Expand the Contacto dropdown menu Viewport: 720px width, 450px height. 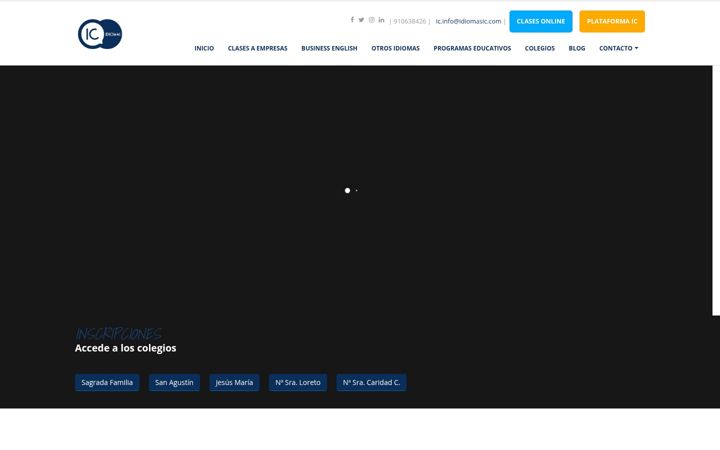619,48
